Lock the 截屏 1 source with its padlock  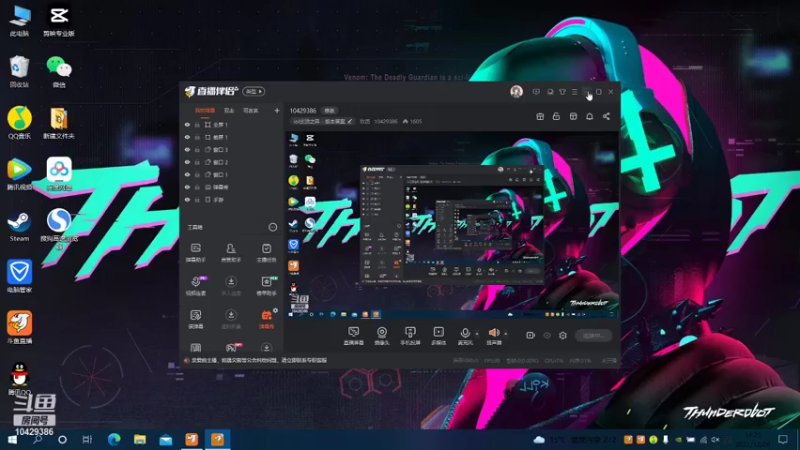click(x=197, y=137)
